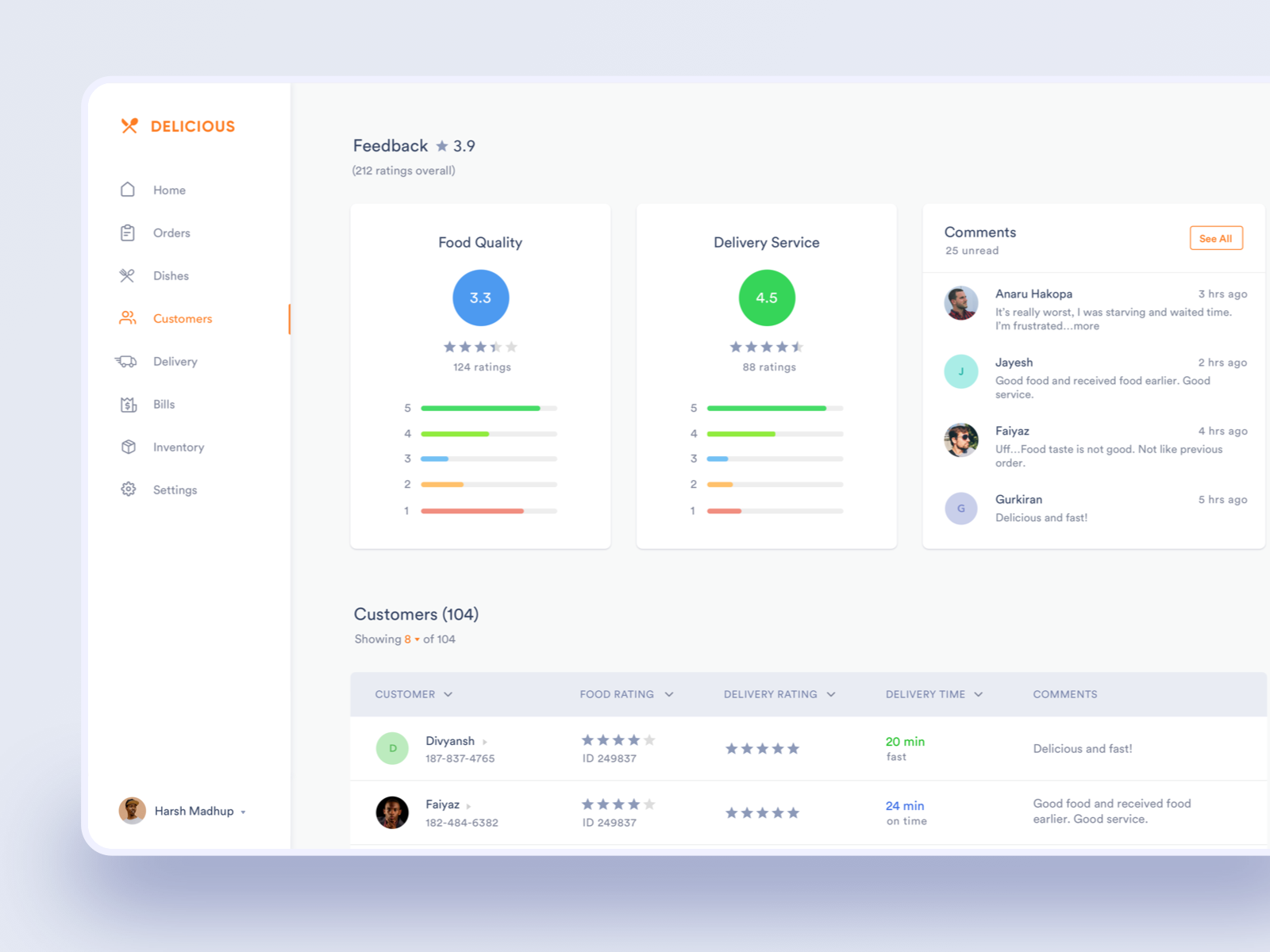
Task: Expand the Showing 8 results dropdown
Action: pyautogui.click(x=411, y=639)
